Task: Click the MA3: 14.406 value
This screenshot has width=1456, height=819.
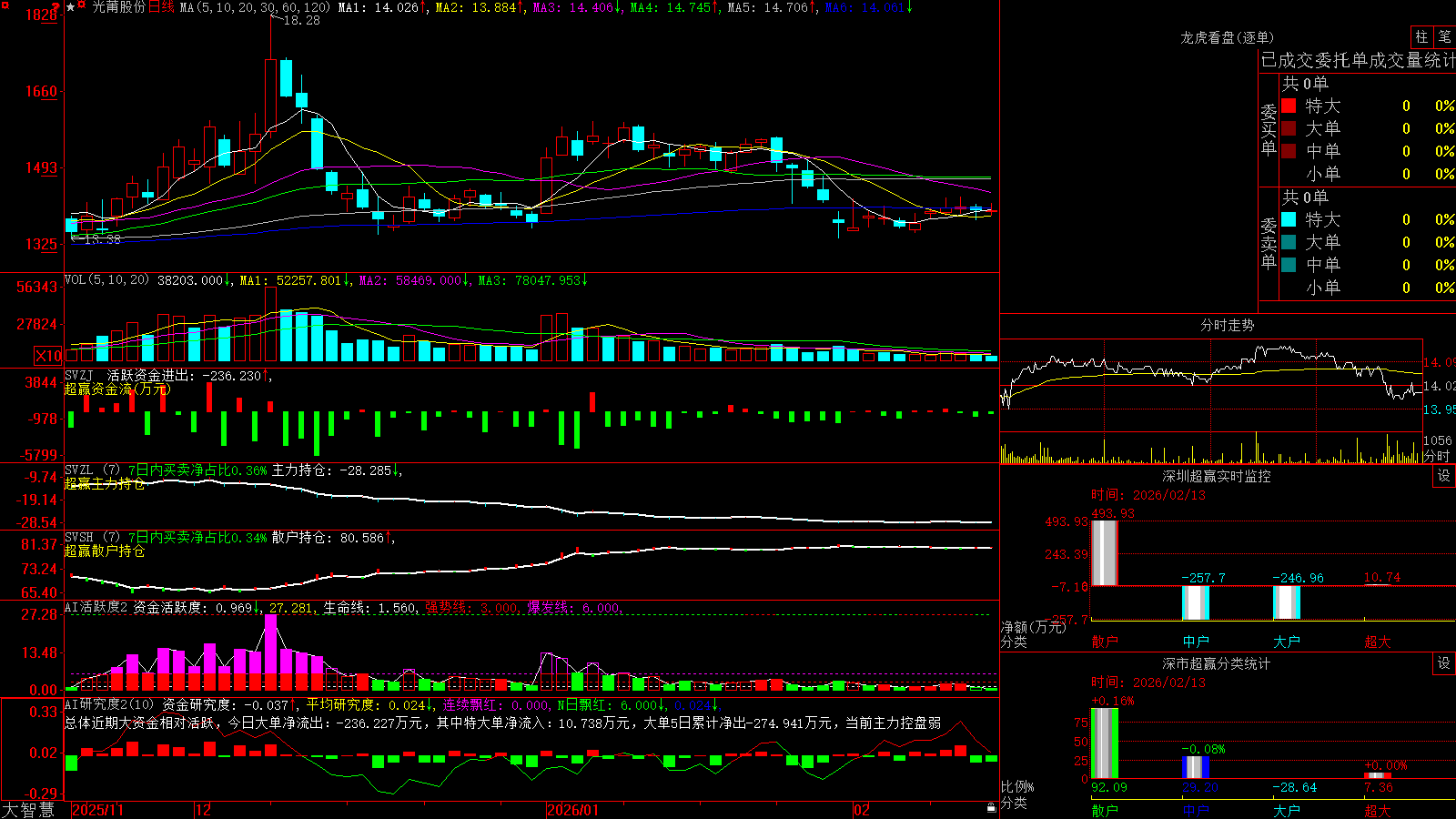Action: [x=576, y=7]
